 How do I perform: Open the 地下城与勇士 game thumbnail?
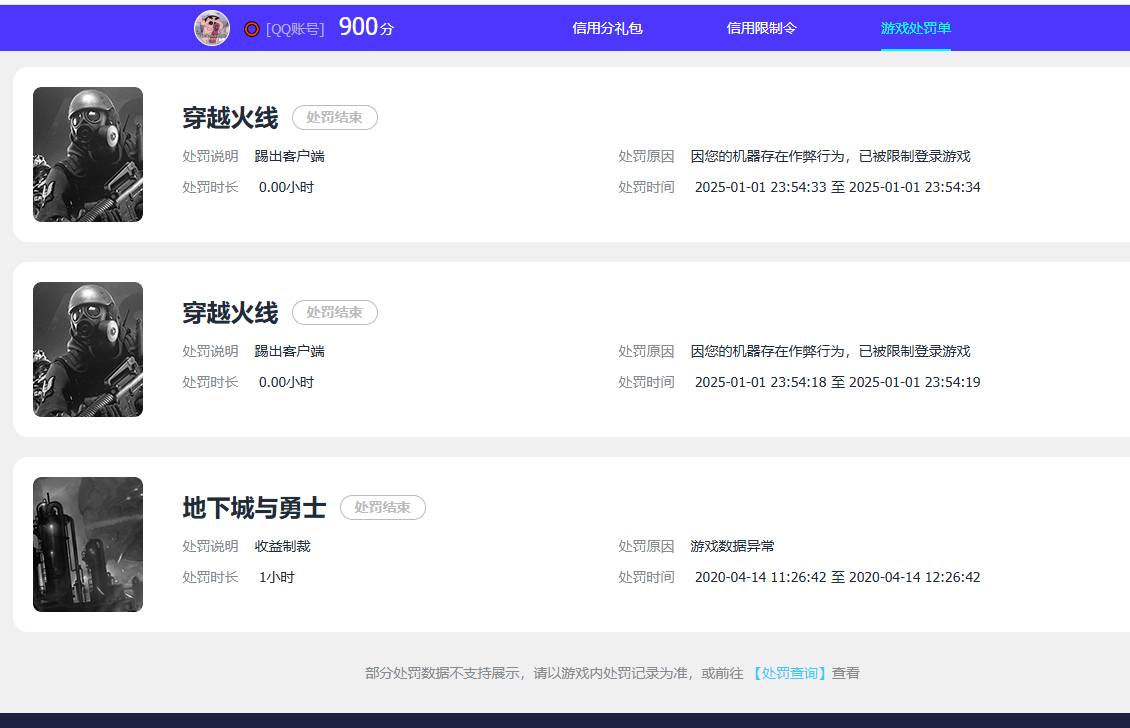[87, 544]
